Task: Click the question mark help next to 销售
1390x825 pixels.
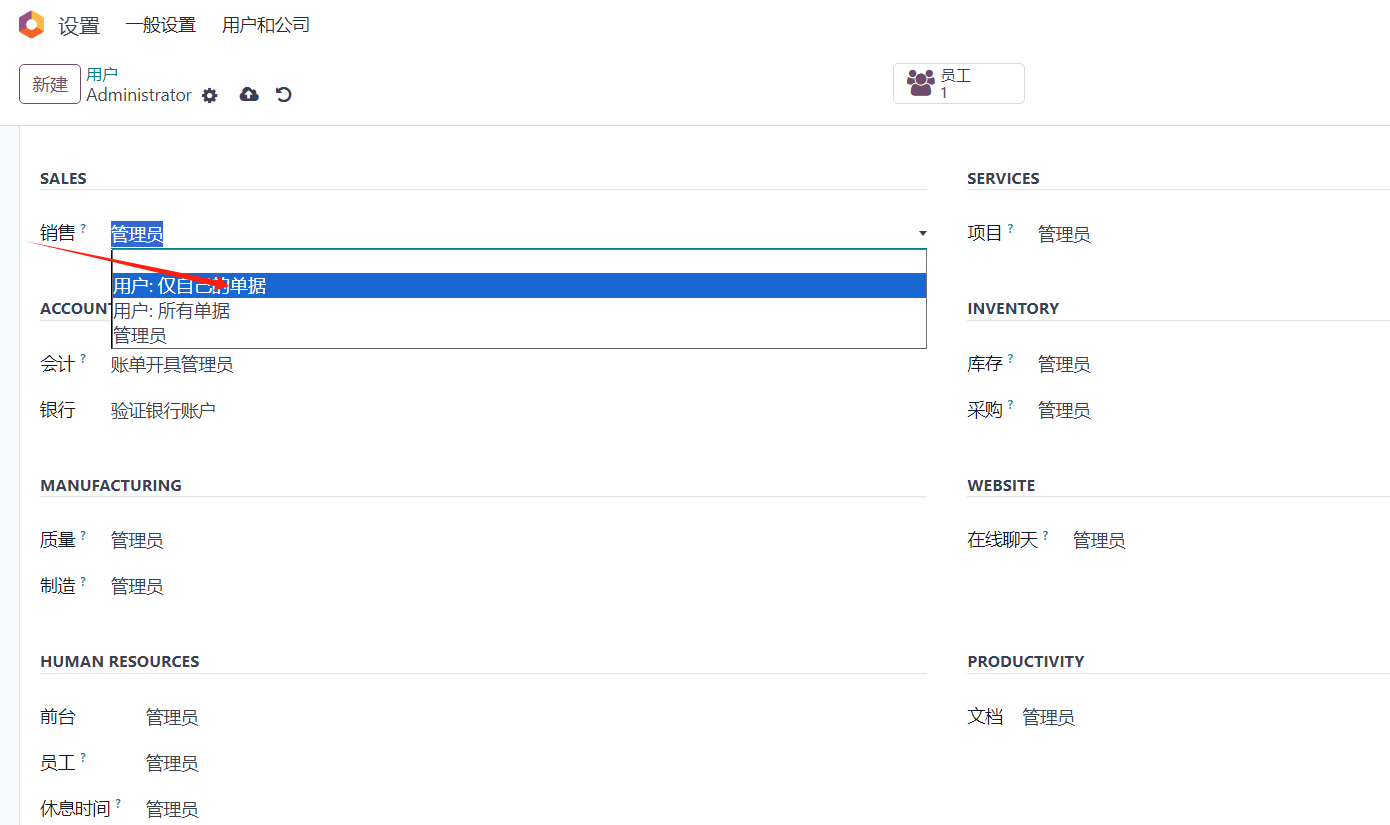Action: click(x=83, y=228)
